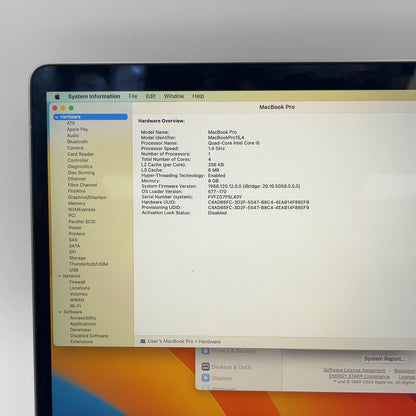Select Controller in the sidebar
The image size is (416, 416).
pyautogui.click(x=78, y=160)
